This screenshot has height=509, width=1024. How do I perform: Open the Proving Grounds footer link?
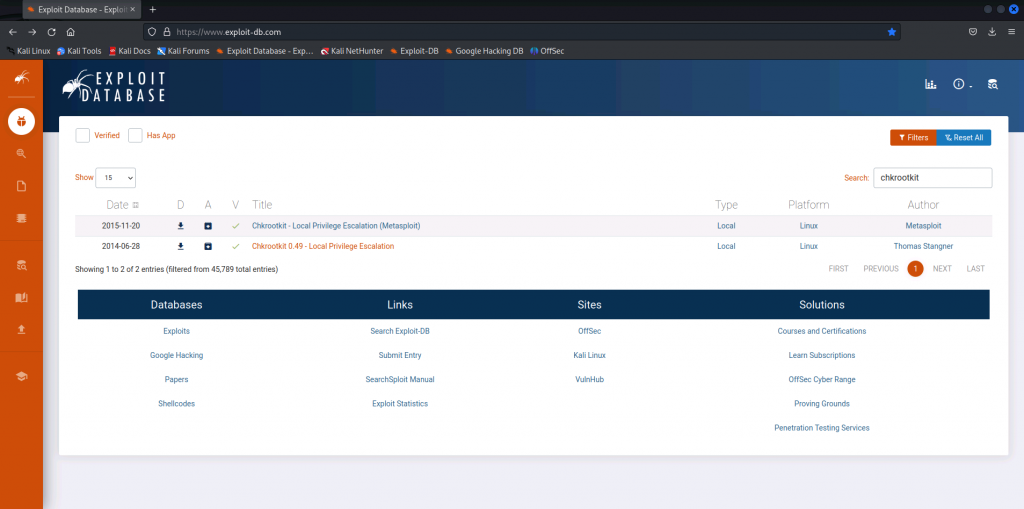click(x=822, y=404)
